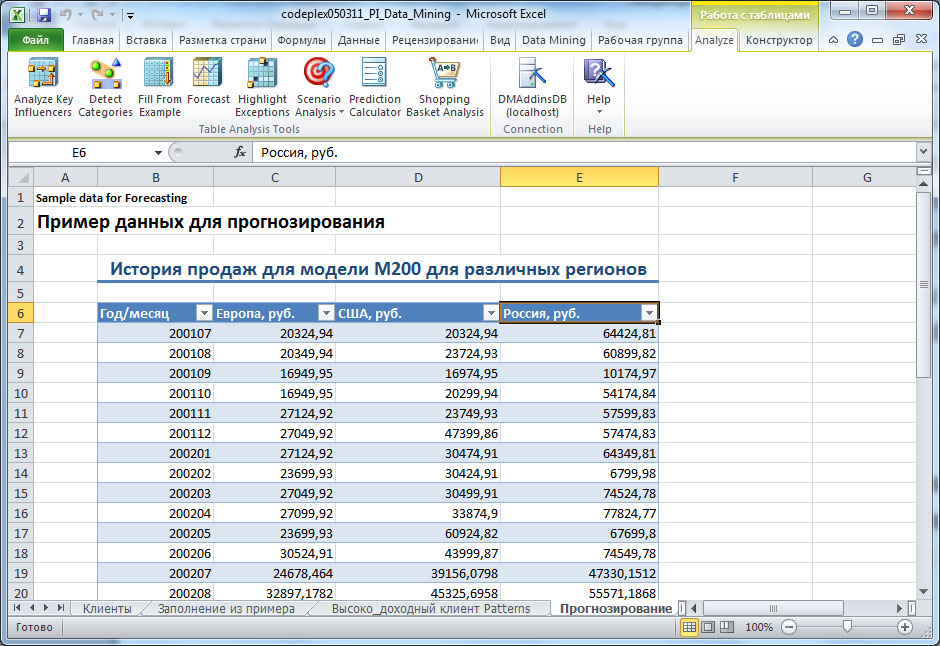940x646 pixels.
Task: Open the Help button in ribbon
Action: pyautogui.click(x=599, y=87)
